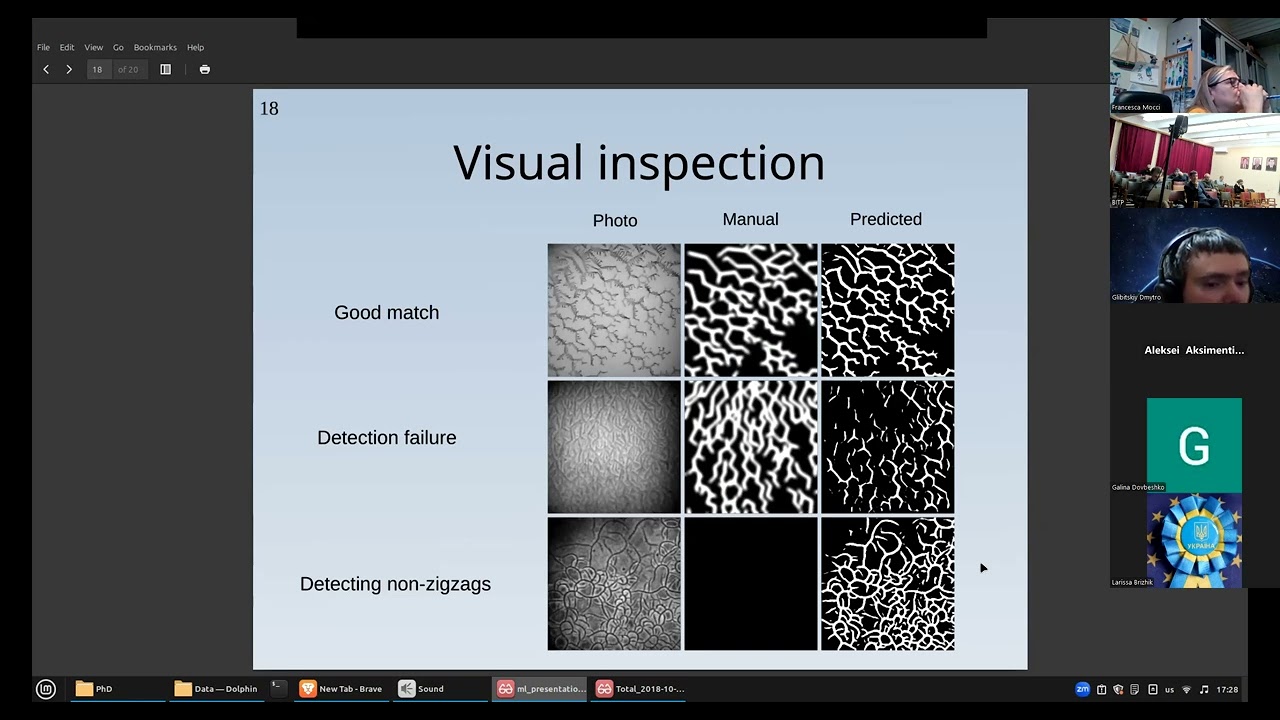The width and height of the screenshot is (1280, 720).
Task: Click the Detection failure photo image
Action: (x=614, y=447)
